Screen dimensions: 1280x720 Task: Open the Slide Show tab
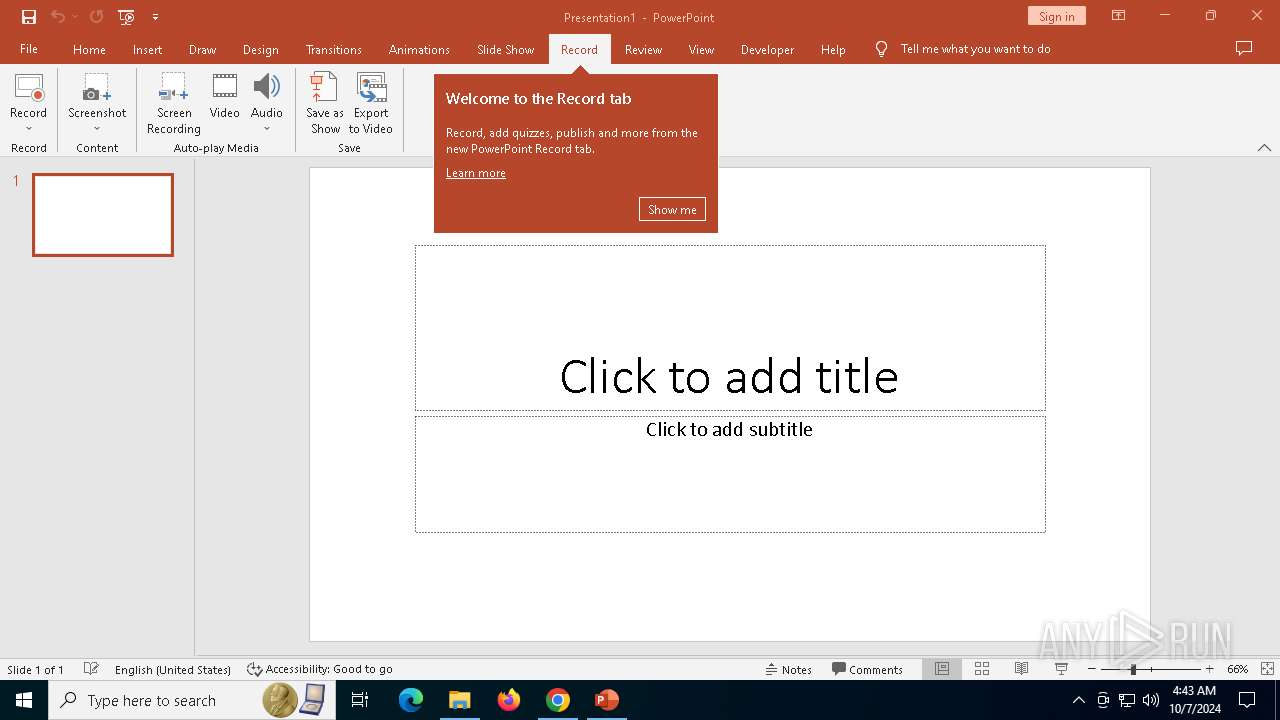505,49
